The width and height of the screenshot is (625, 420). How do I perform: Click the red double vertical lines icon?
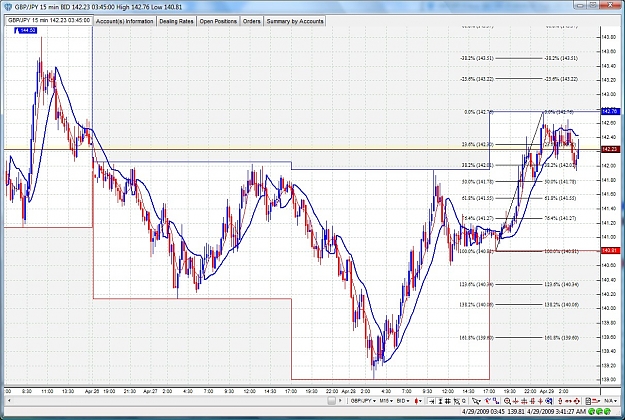(533, 401)
